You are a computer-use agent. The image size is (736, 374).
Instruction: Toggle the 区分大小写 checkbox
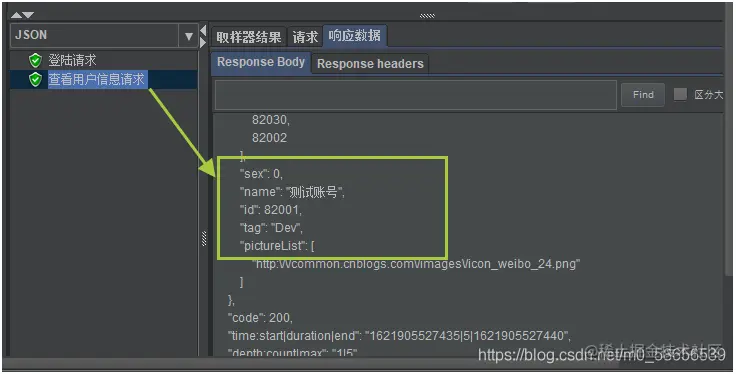pyautogui.click(x=680, y=94)
